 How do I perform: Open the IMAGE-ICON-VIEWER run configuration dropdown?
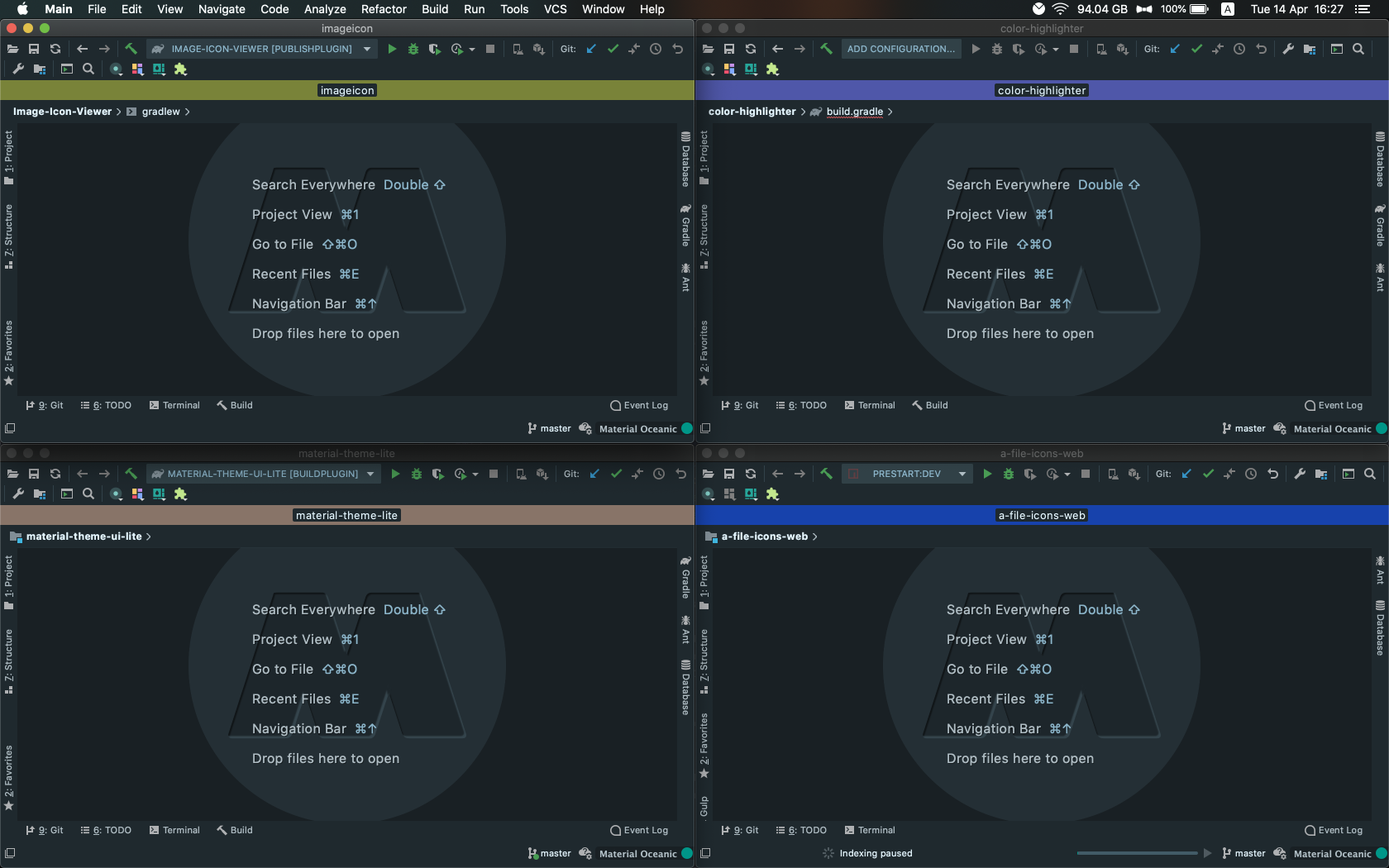click(x=366, y=49)
